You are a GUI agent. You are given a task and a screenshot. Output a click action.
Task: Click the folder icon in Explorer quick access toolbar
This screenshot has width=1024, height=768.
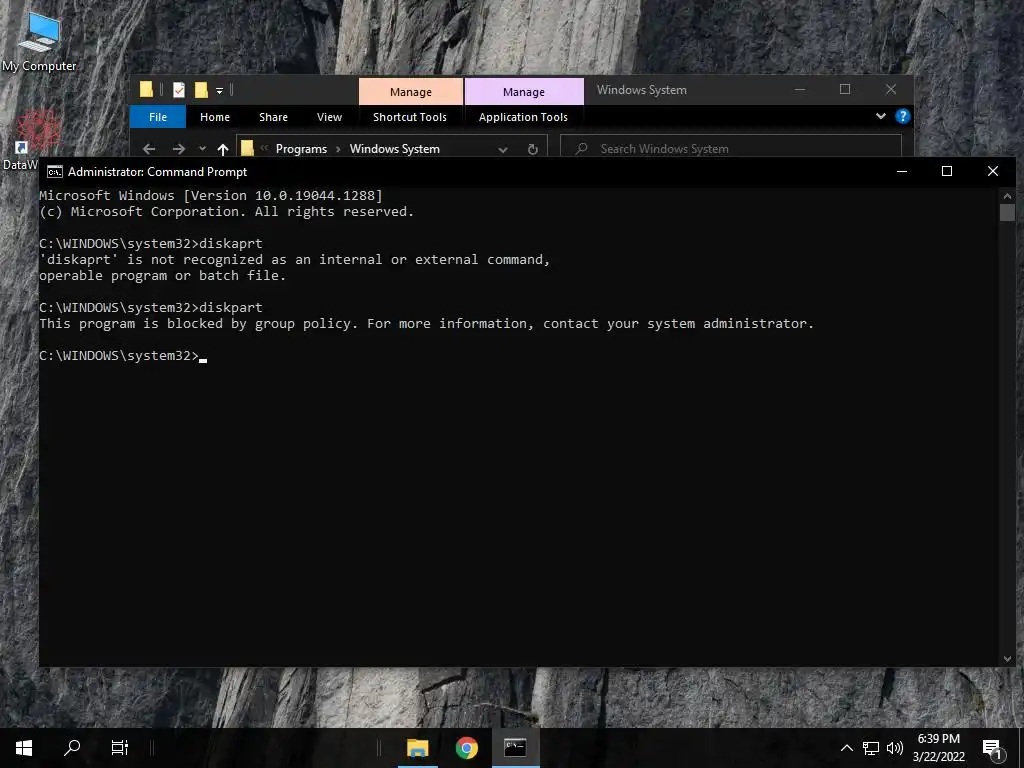click(x=146, y=90)
